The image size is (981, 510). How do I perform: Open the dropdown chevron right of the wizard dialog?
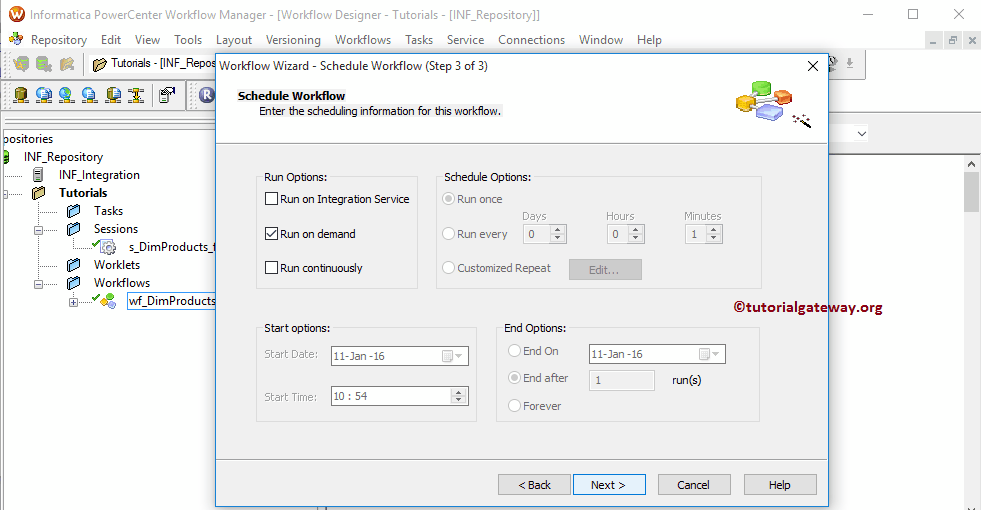(x=862, y=133)
